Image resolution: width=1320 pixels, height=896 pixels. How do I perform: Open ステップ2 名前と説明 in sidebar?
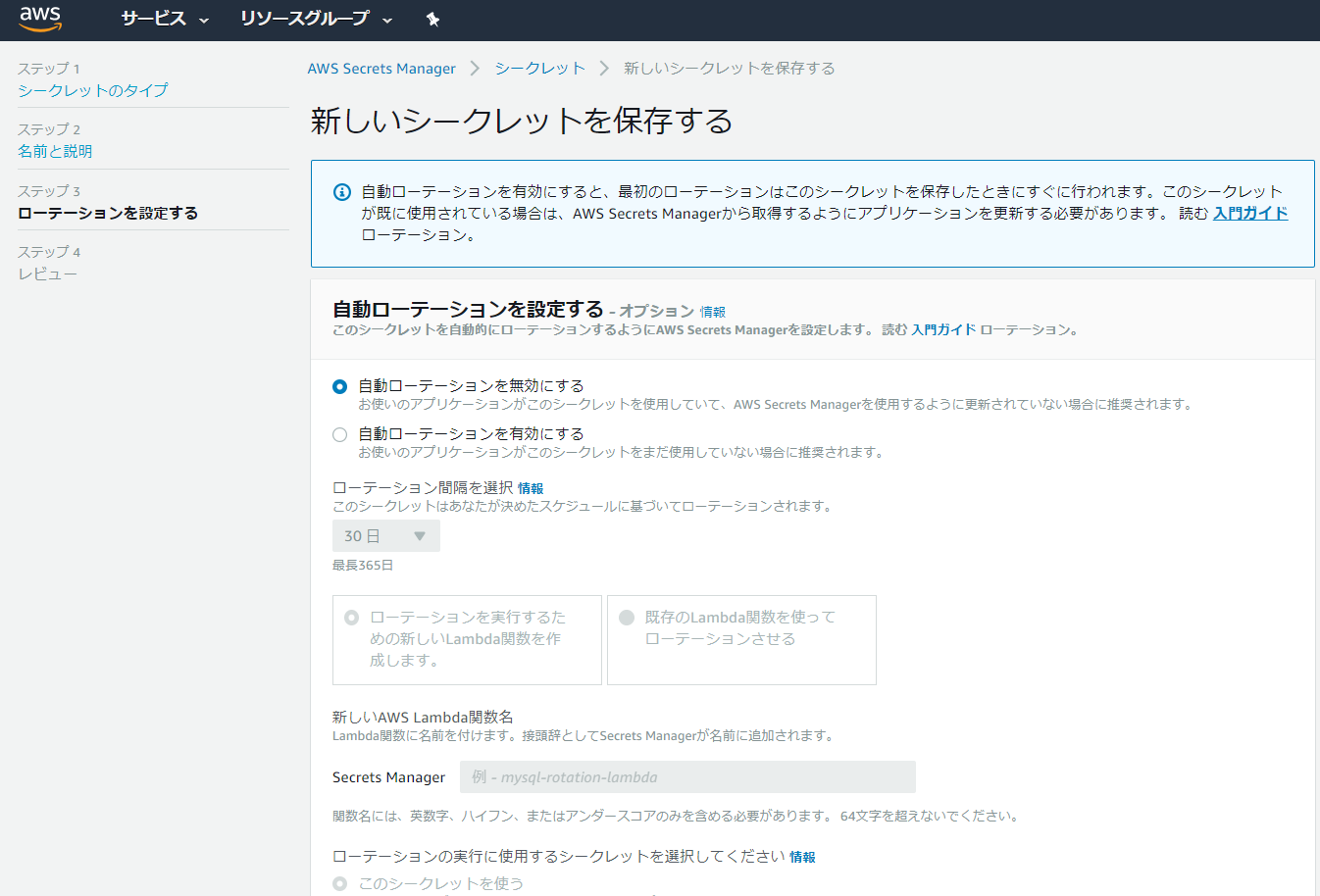click(x=55, y=150)
